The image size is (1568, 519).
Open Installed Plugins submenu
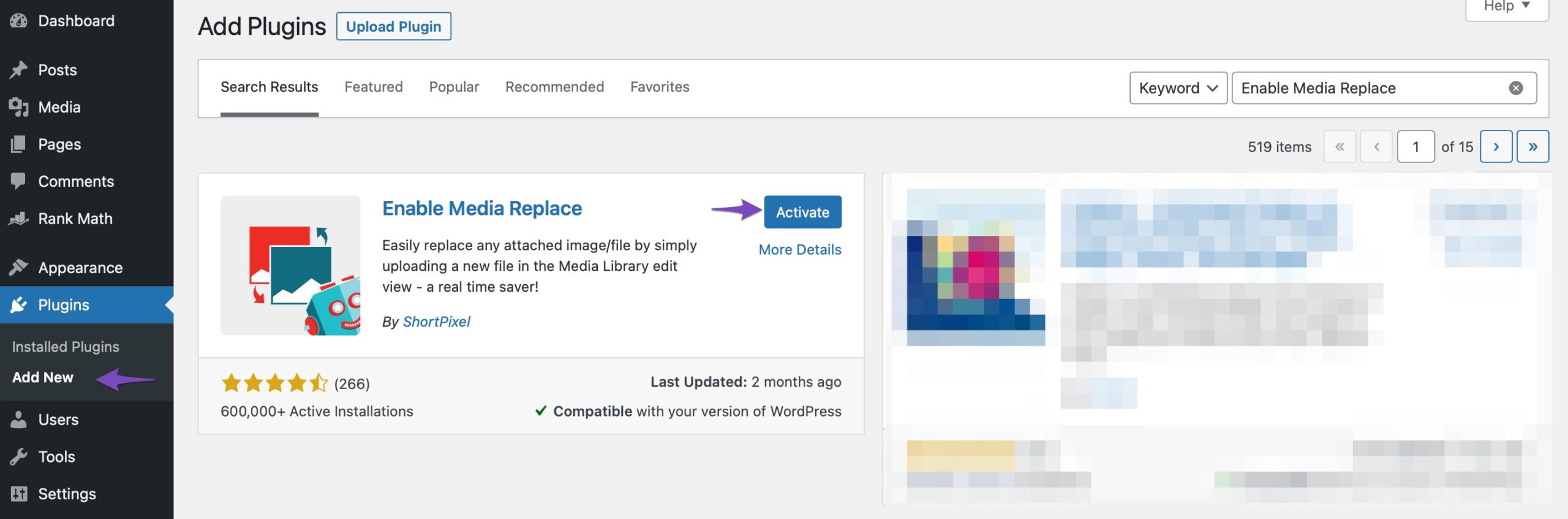(x=66, y=347)
